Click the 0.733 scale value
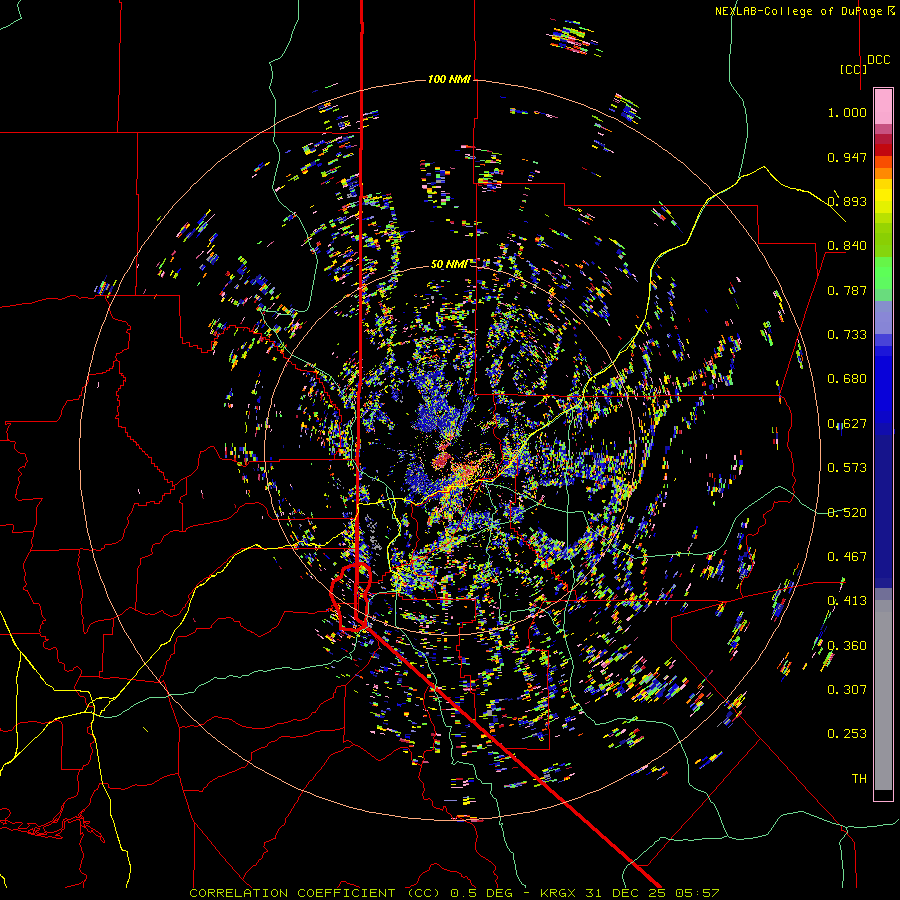 pos(847,335)
